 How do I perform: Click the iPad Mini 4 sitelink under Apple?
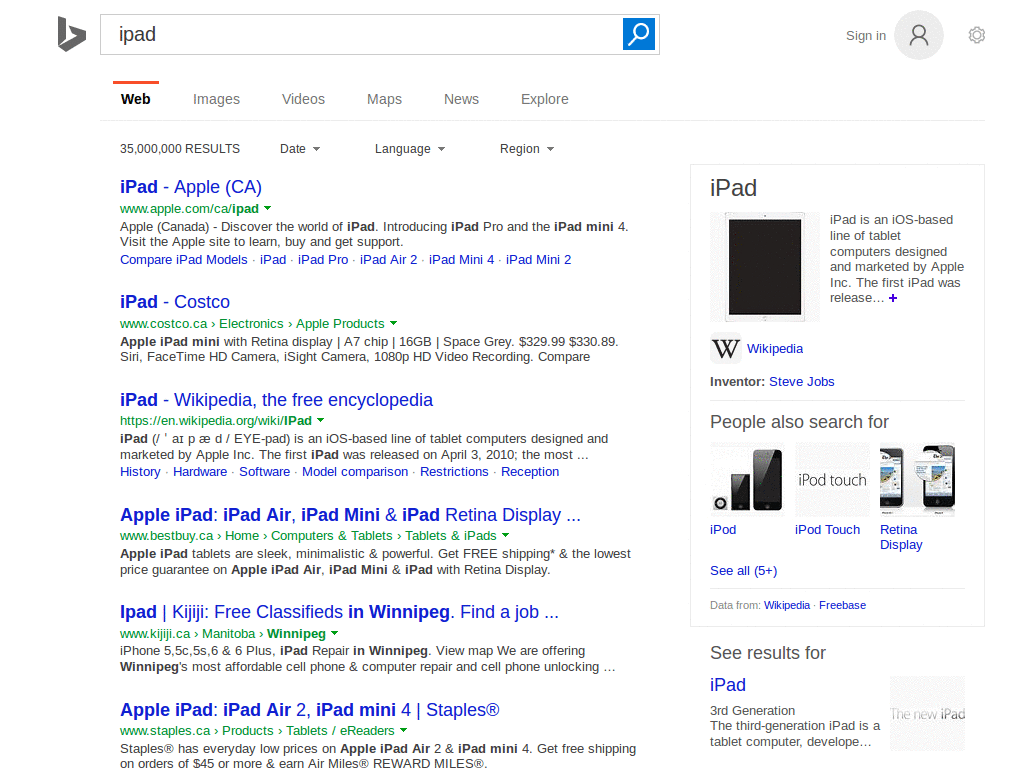tap(461, 259)
